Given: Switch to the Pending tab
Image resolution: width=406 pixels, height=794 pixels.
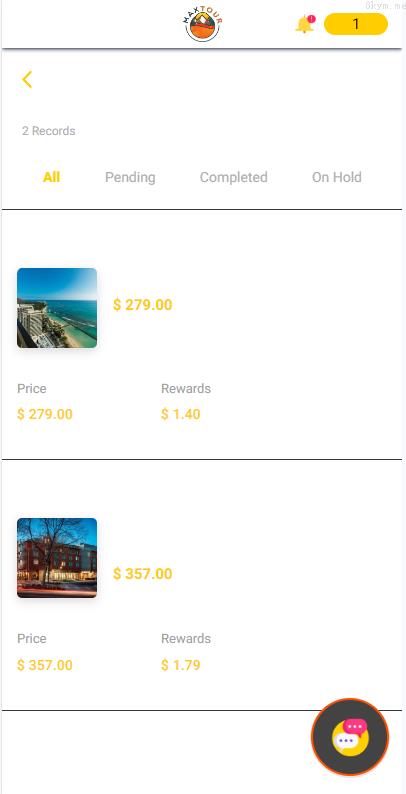Looking at the screenshot, I should pos(130,178).
